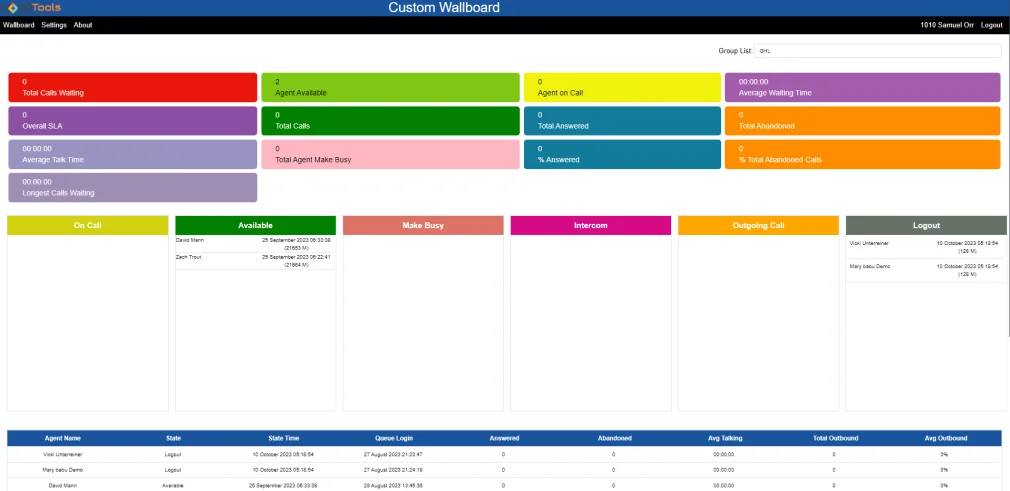
Task: Click the On Call panel header
Action: click(x=88, y=226)
